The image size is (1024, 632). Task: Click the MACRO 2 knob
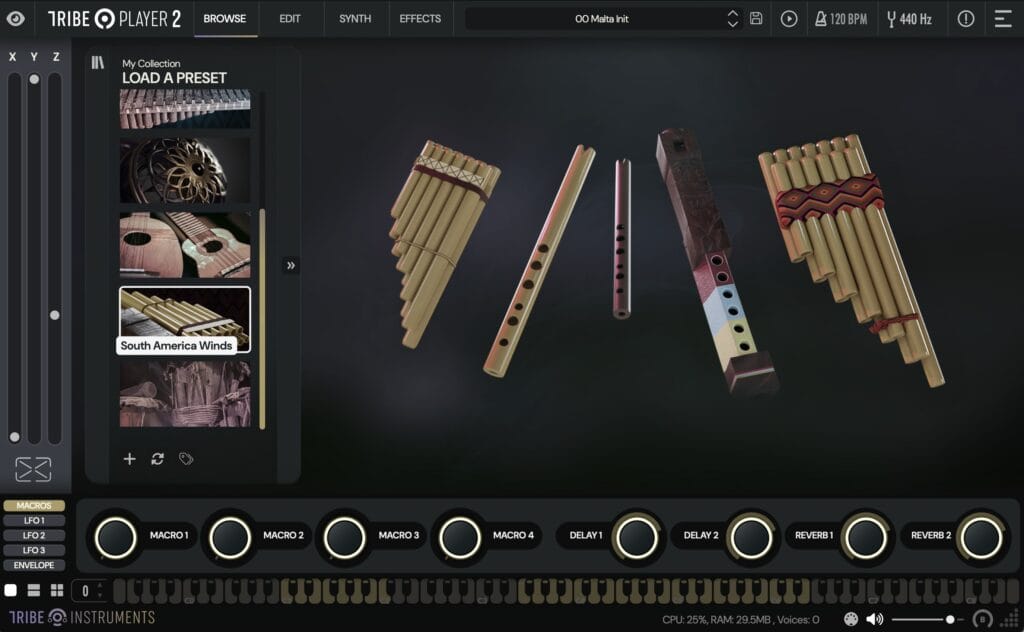click(x=230, y=538)
